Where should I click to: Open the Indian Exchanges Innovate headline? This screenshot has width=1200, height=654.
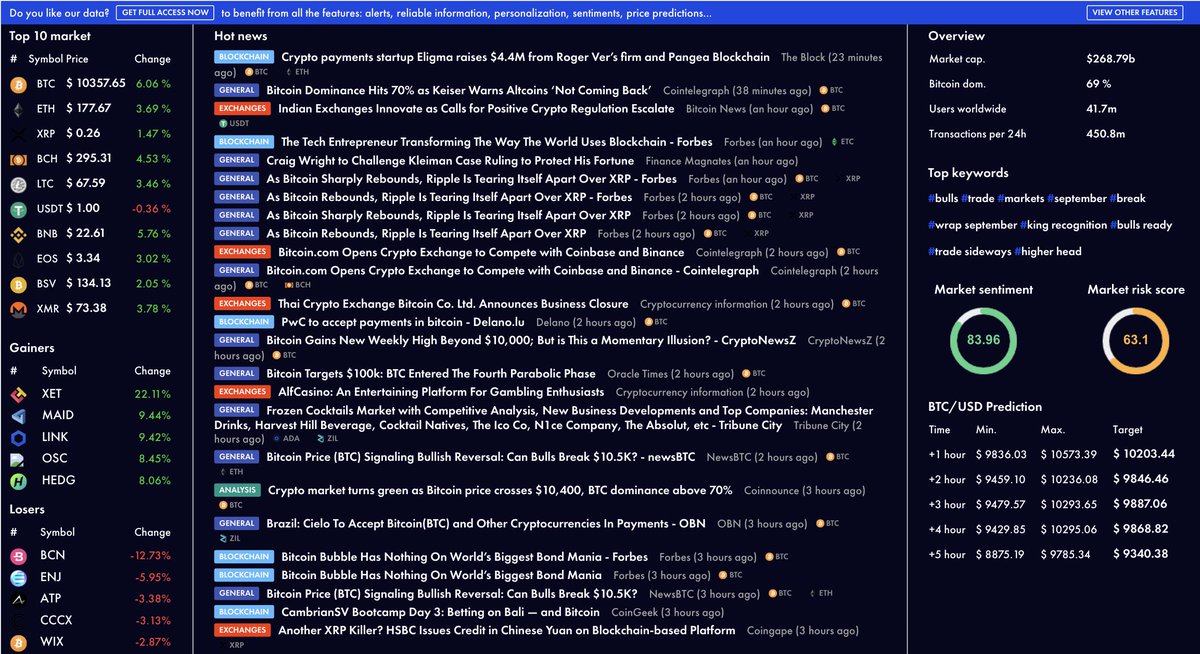click(x=476, y=109)
